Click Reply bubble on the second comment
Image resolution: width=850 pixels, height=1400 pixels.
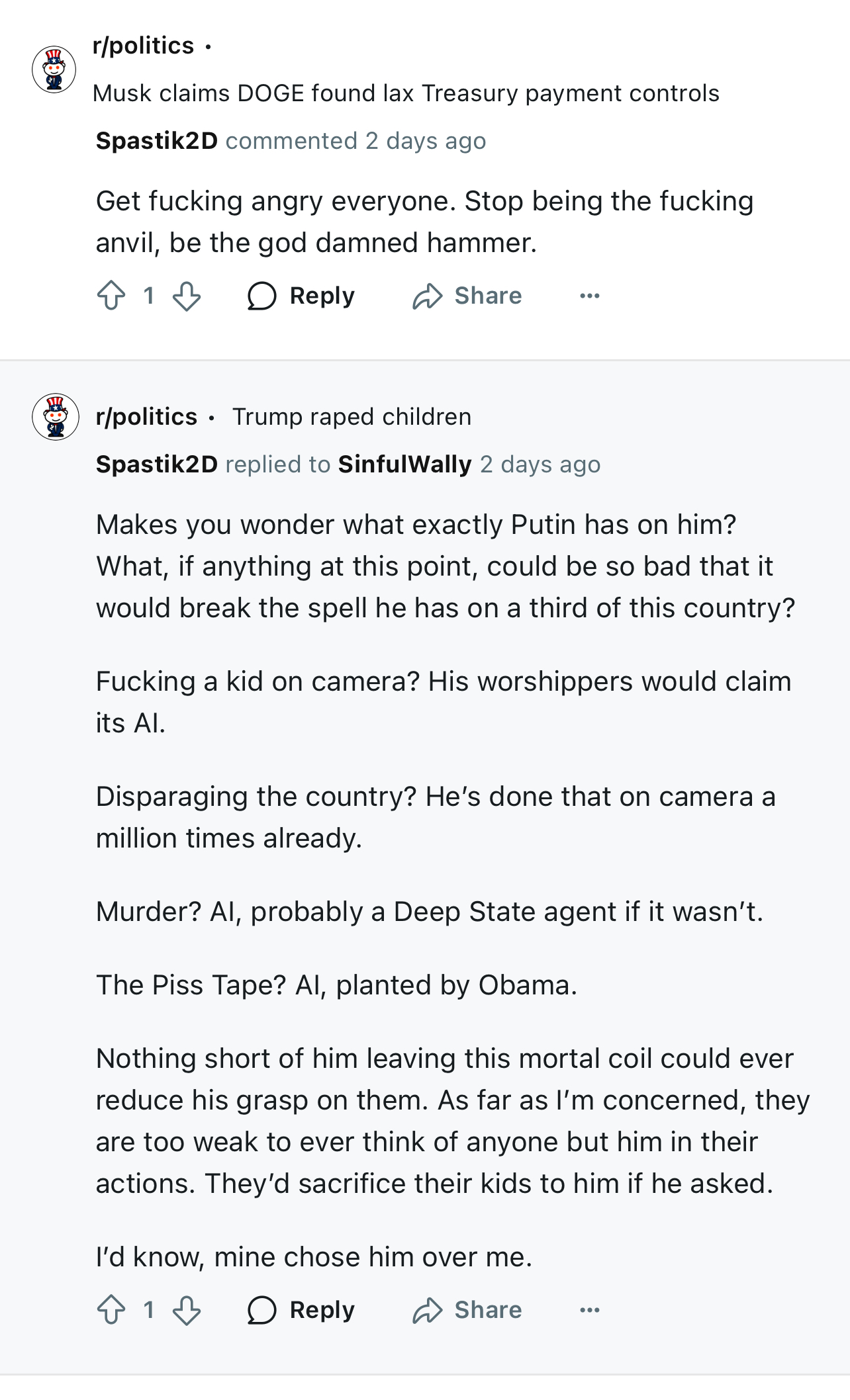pos(262,1310)
